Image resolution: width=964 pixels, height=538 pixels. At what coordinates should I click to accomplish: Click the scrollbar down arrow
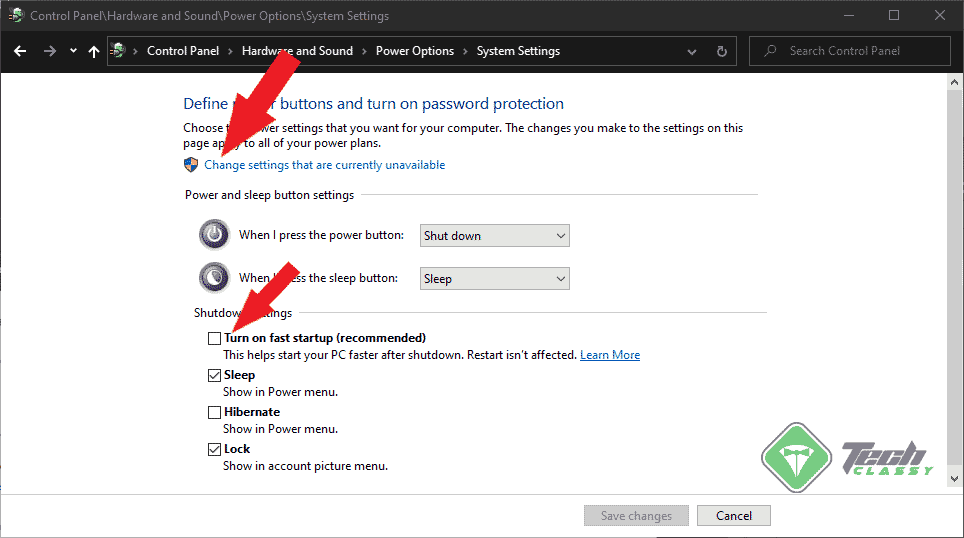pyautogui.click(x=954, y=478)
